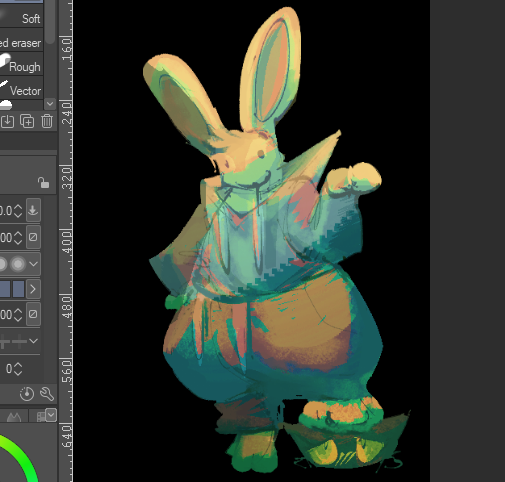Click the first dimmed plus icon
The image size is (505, 482).
tap(4, 342)
